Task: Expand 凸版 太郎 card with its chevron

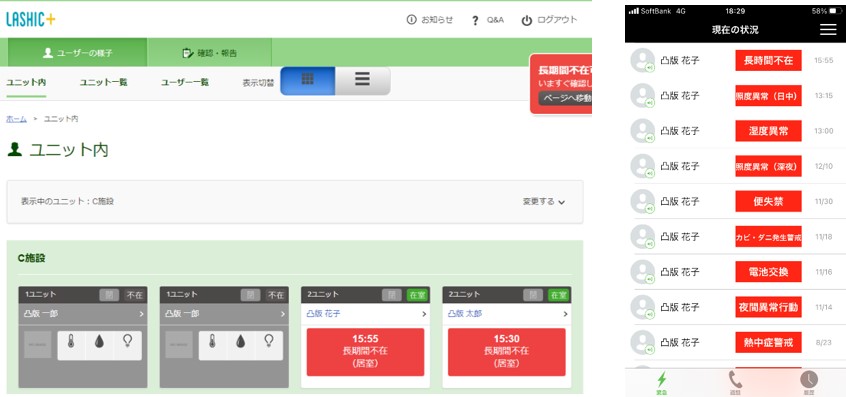Action: tap(565, 314)
